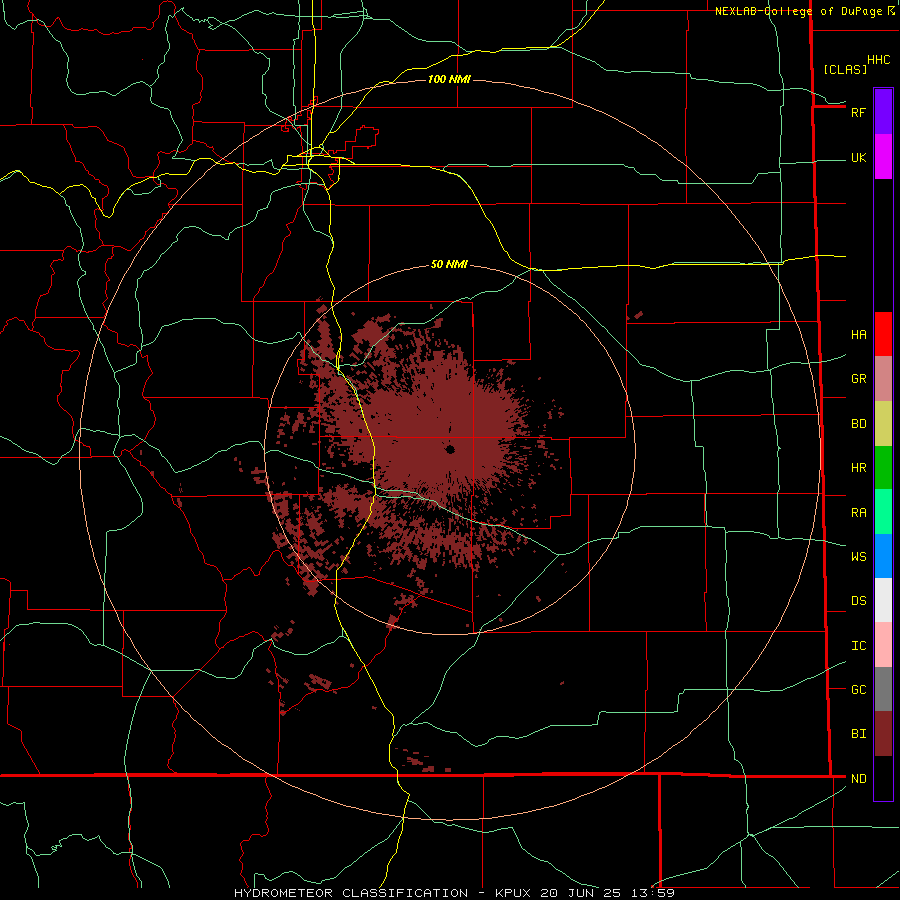Click the "RF" legend label text
900x900 pixels.
858,112
